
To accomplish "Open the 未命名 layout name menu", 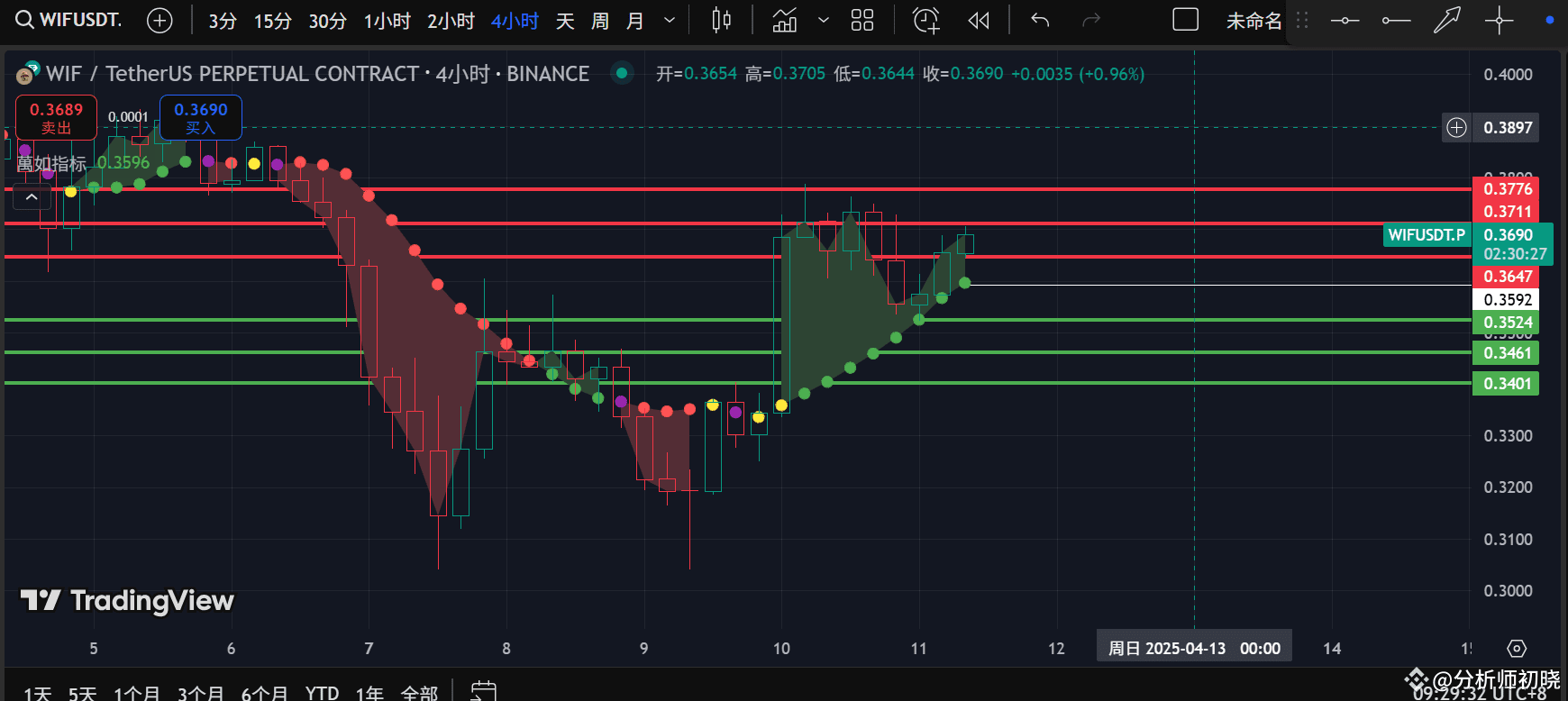I will (x=1253, y=21).
